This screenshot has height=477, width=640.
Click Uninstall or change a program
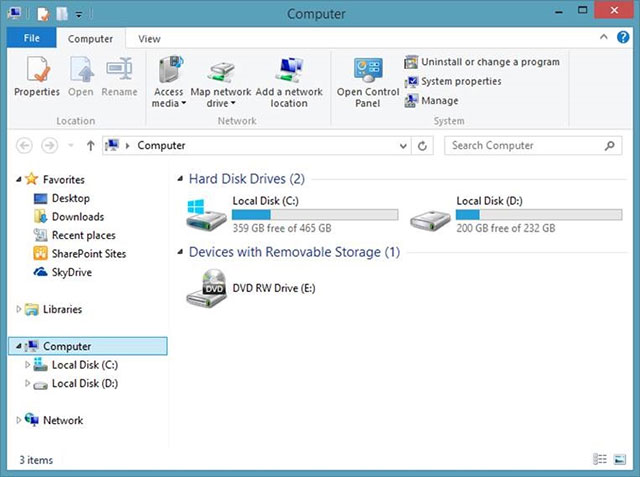[x=482, y=62]
